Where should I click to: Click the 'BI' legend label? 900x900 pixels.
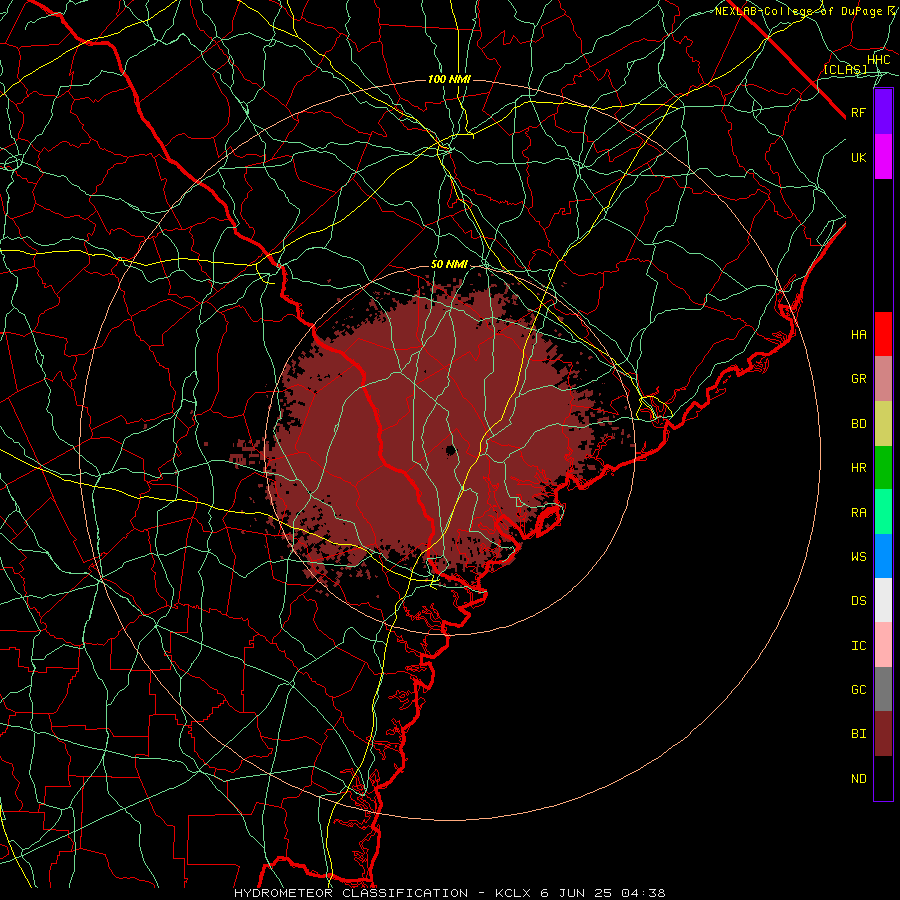point(858,734)
